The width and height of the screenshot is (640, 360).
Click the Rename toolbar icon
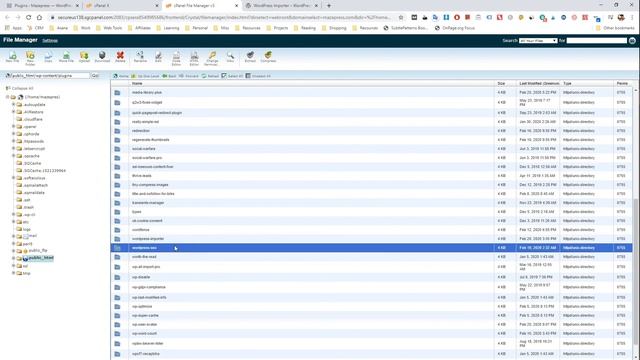(140, 56)
